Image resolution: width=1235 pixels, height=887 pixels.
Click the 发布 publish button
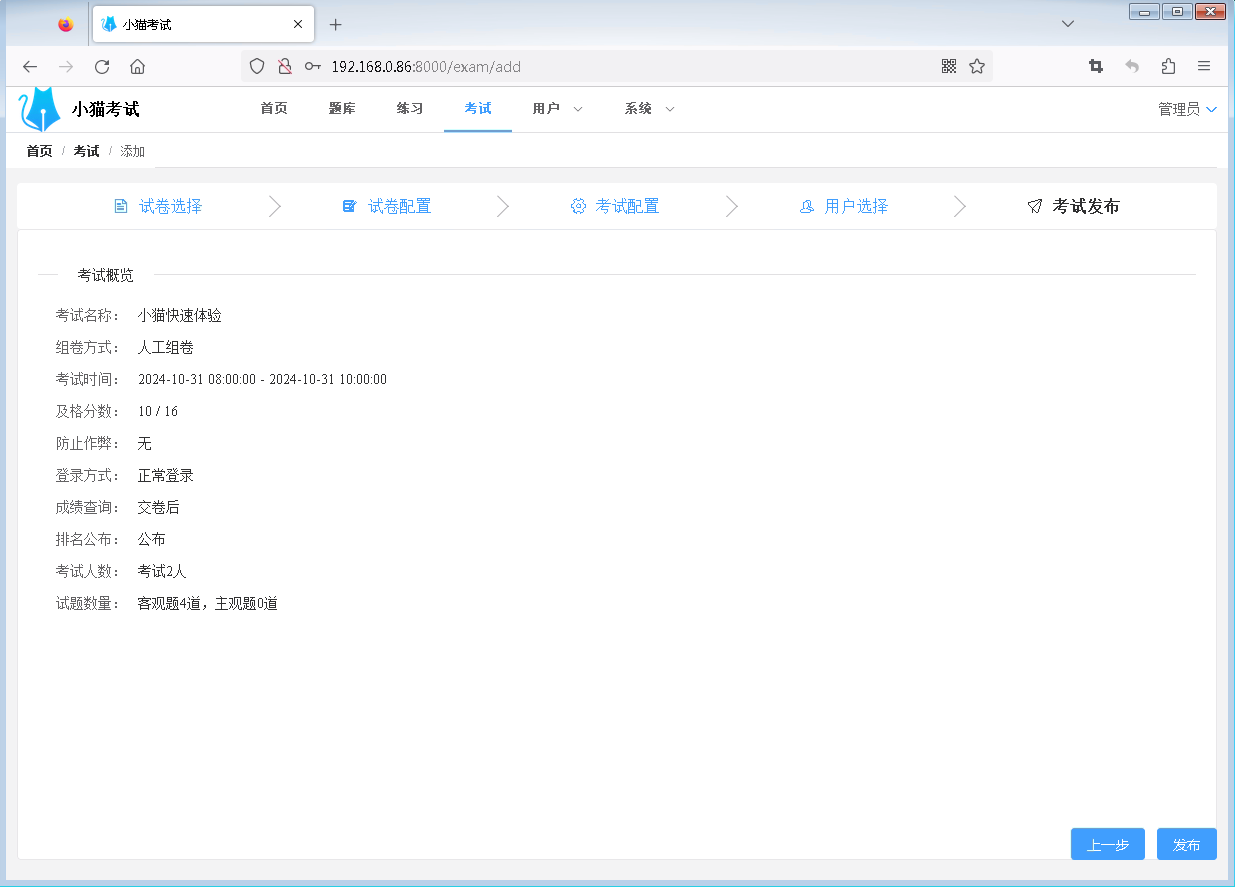click(1186, 844)
